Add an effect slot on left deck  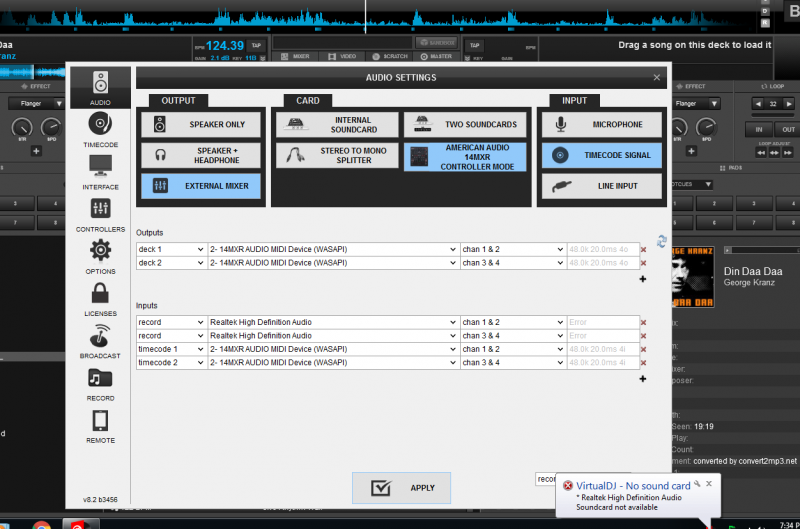pos(36,151)
